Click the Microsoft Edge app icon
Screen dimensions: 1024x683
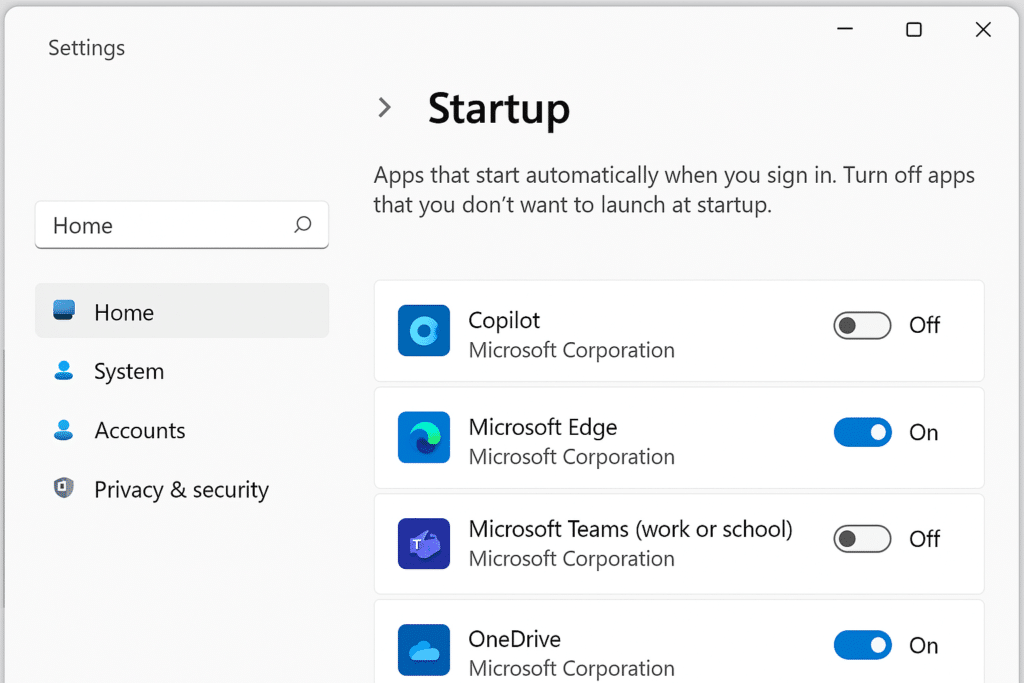[x=424, y=437]
